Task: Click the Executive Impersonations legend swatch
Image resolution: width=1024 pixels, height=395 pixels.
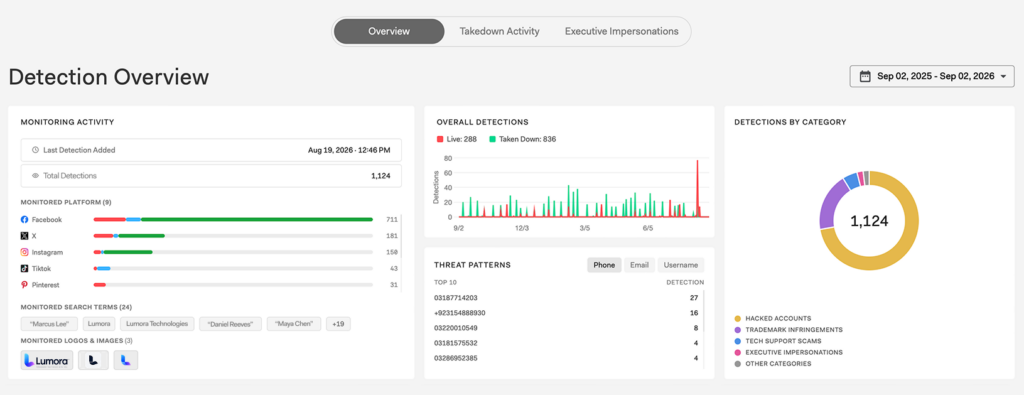Action: [x=738, y=352]
